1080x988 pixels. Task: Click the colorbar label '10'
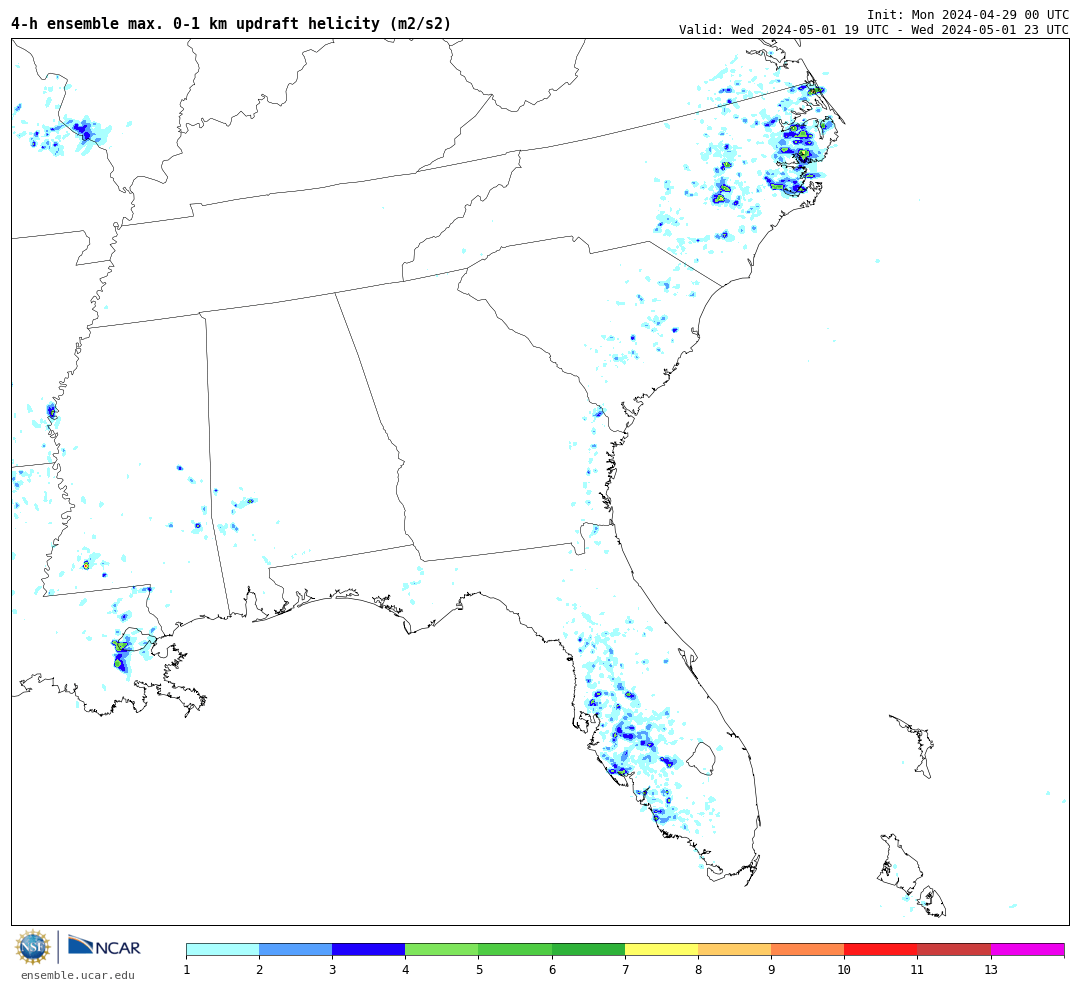[844, 969]
